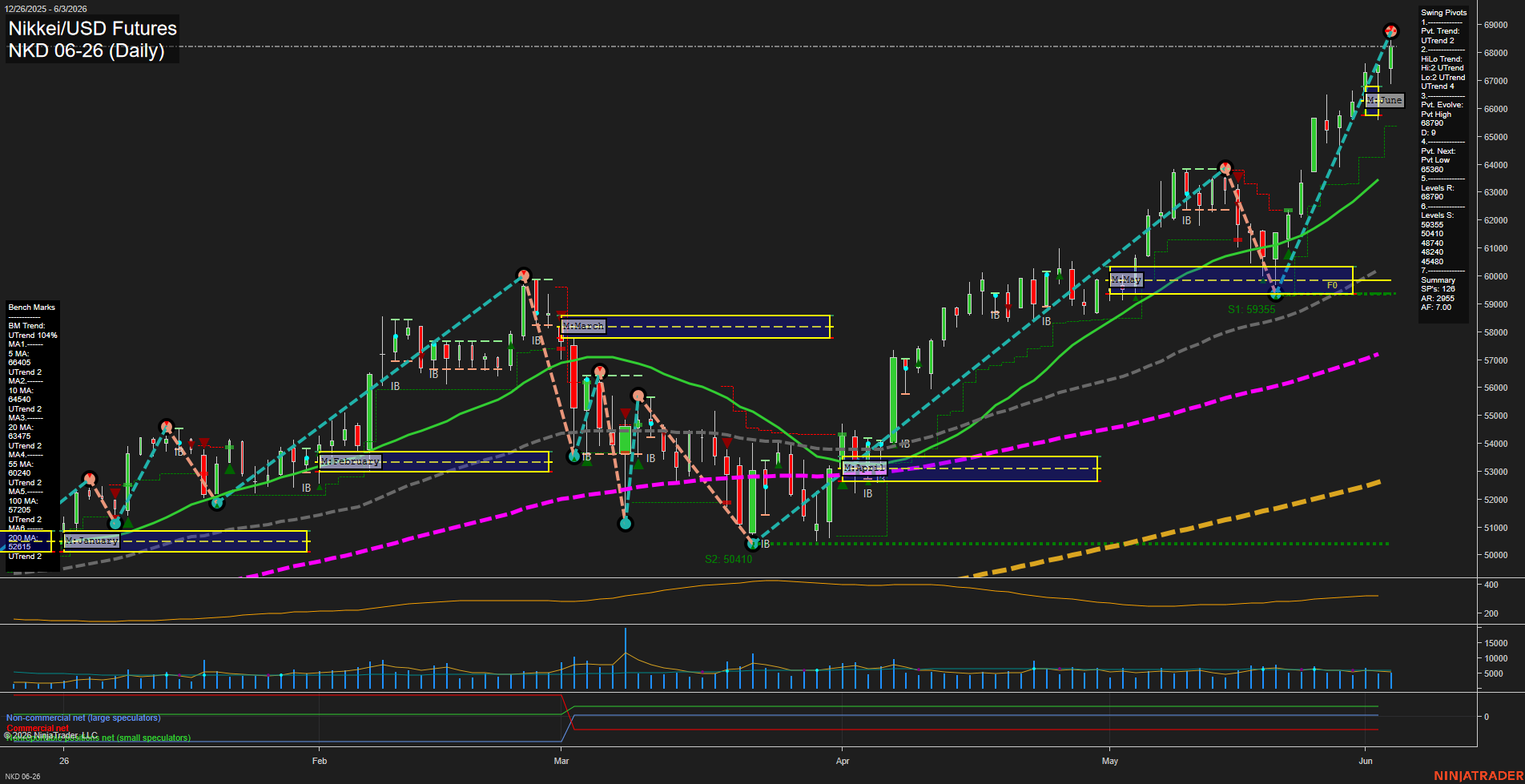Click the M:March monthly range label

pos(583,326)
